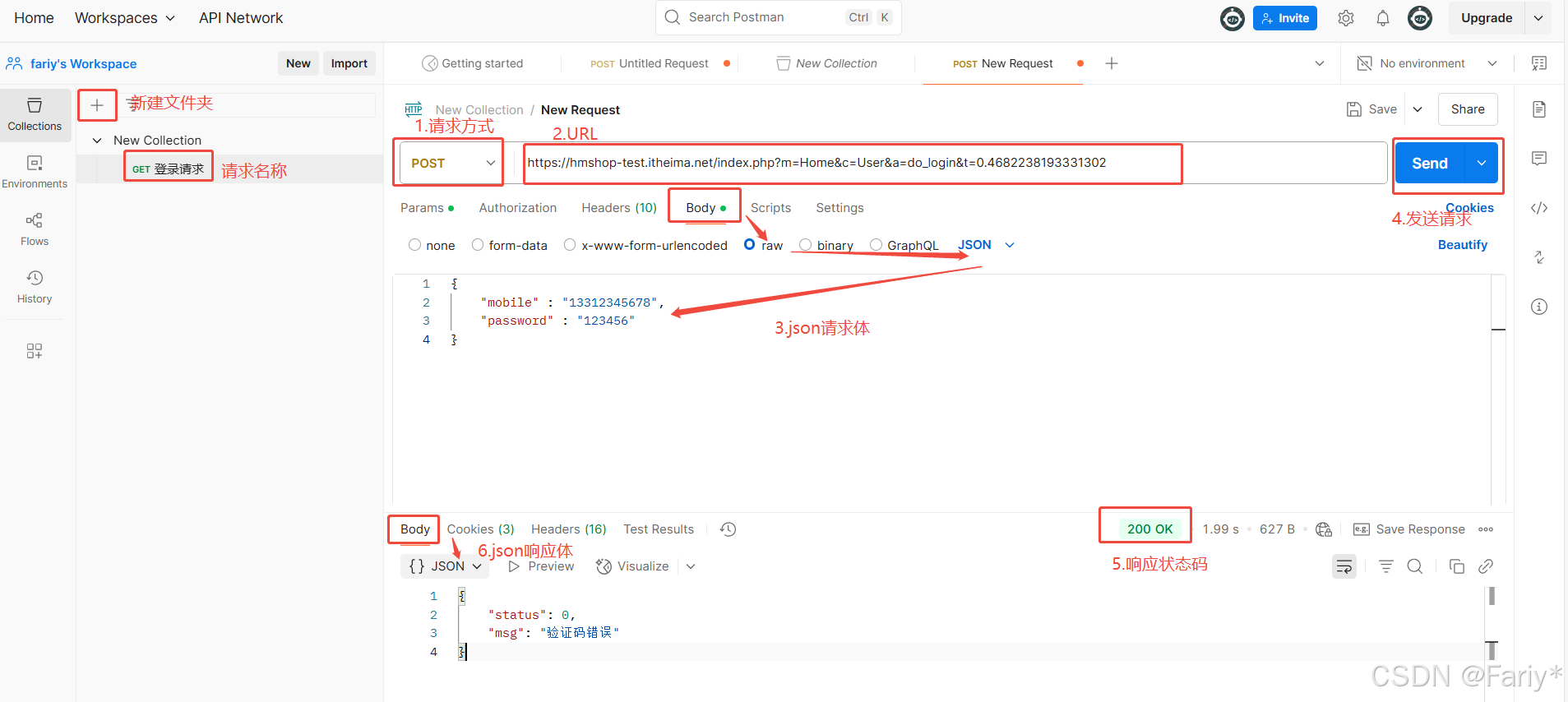Open the related requests icon in right sidebar

pos(1539,257)
